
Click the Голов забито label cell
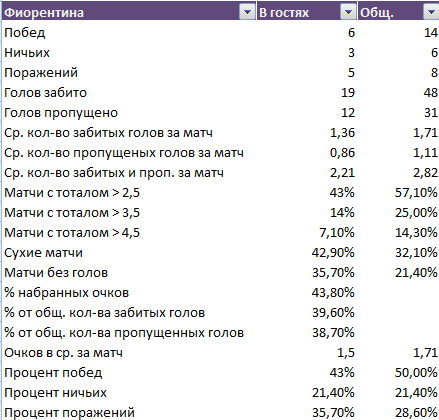coord(129,92)
